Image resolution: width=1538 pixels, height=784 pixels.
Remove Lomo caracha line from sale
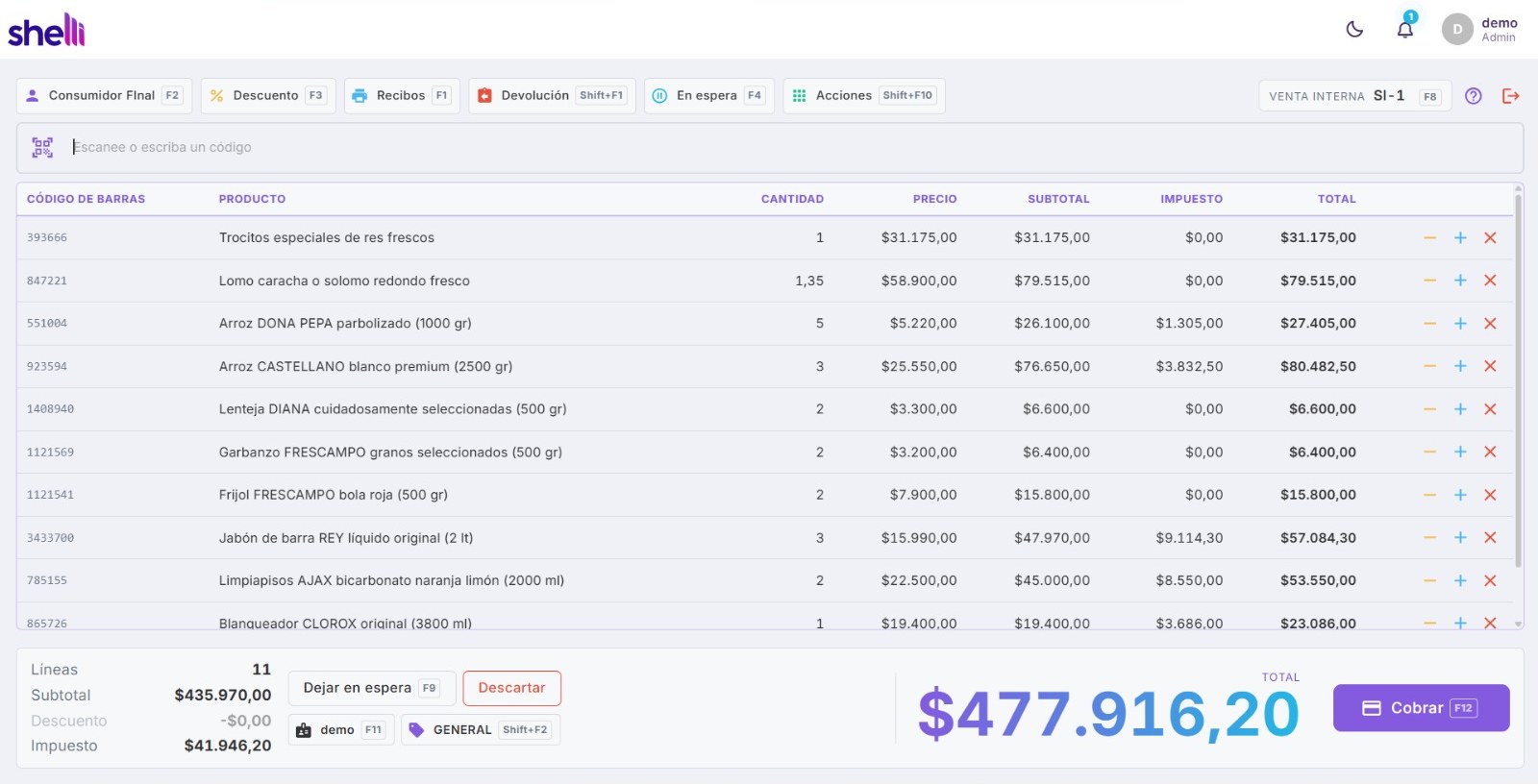(x=1490, y=281)
